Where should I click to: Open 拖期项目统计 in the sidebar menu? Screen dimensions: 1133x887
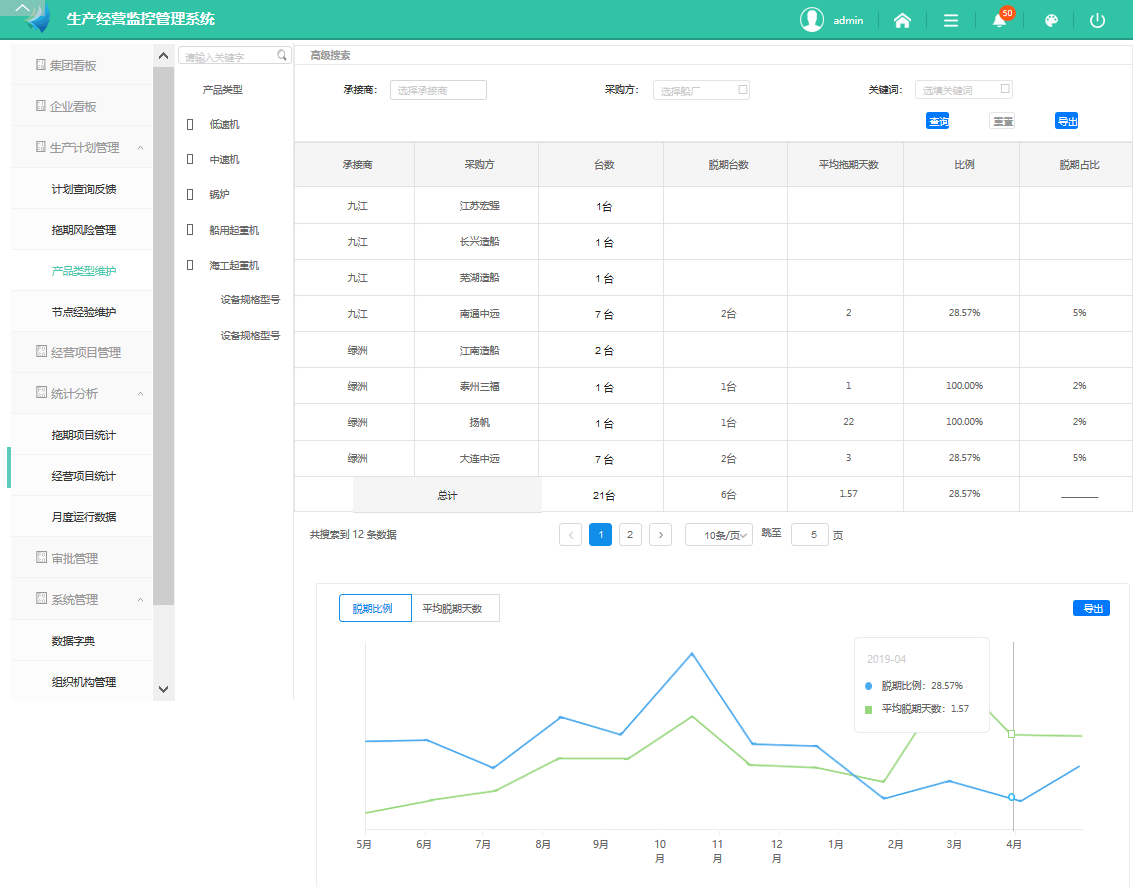[x=83, y=435]
